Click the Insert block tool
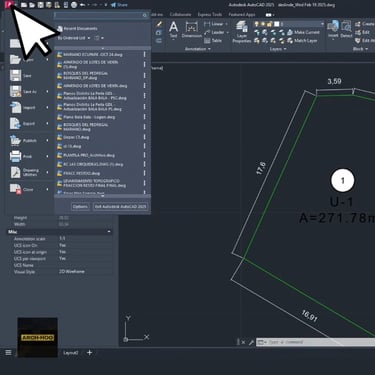 [x=333, y=29]
